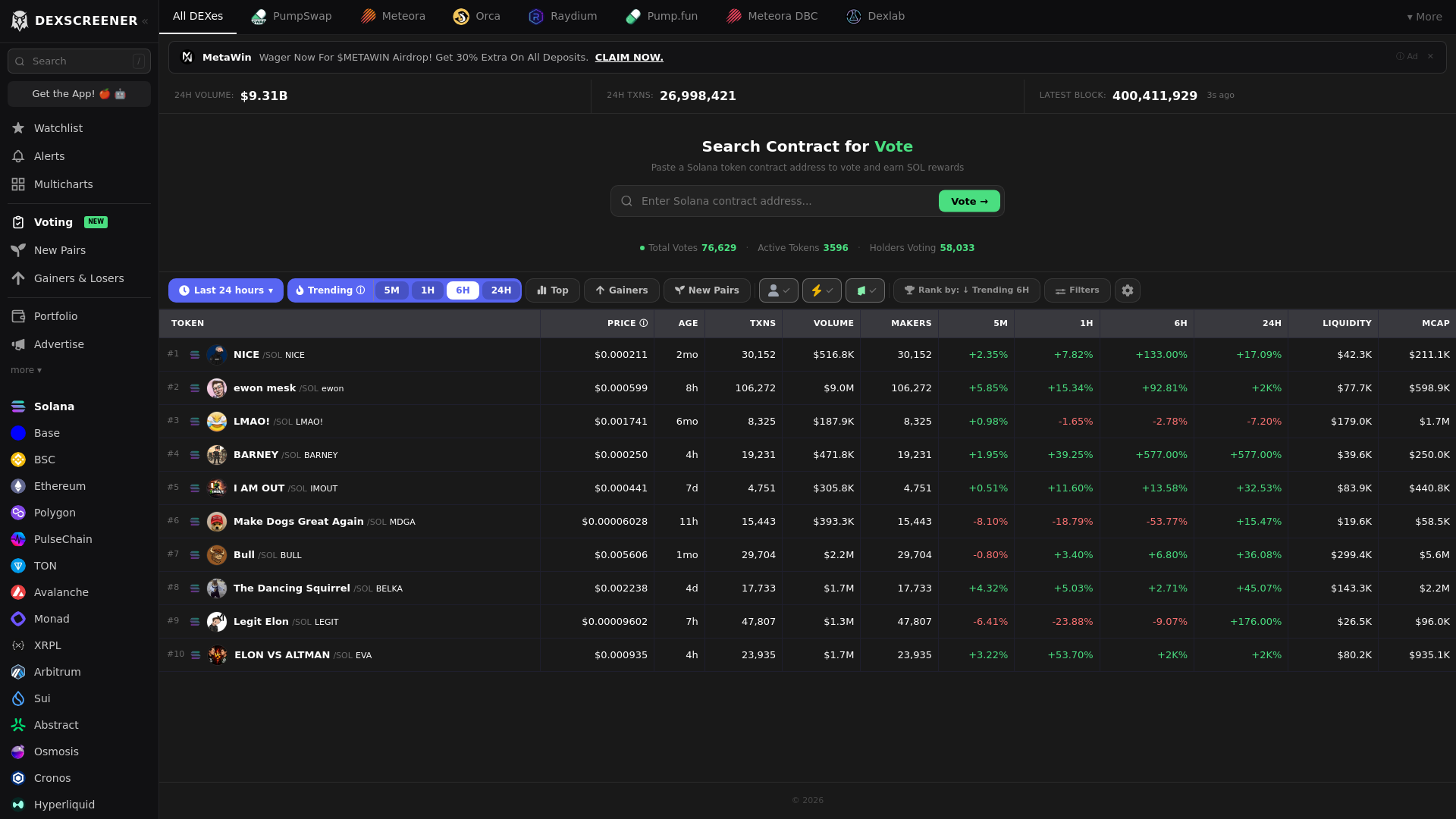Select the XRPL chain icon
1456x819 pixels.
click(18, 645)
